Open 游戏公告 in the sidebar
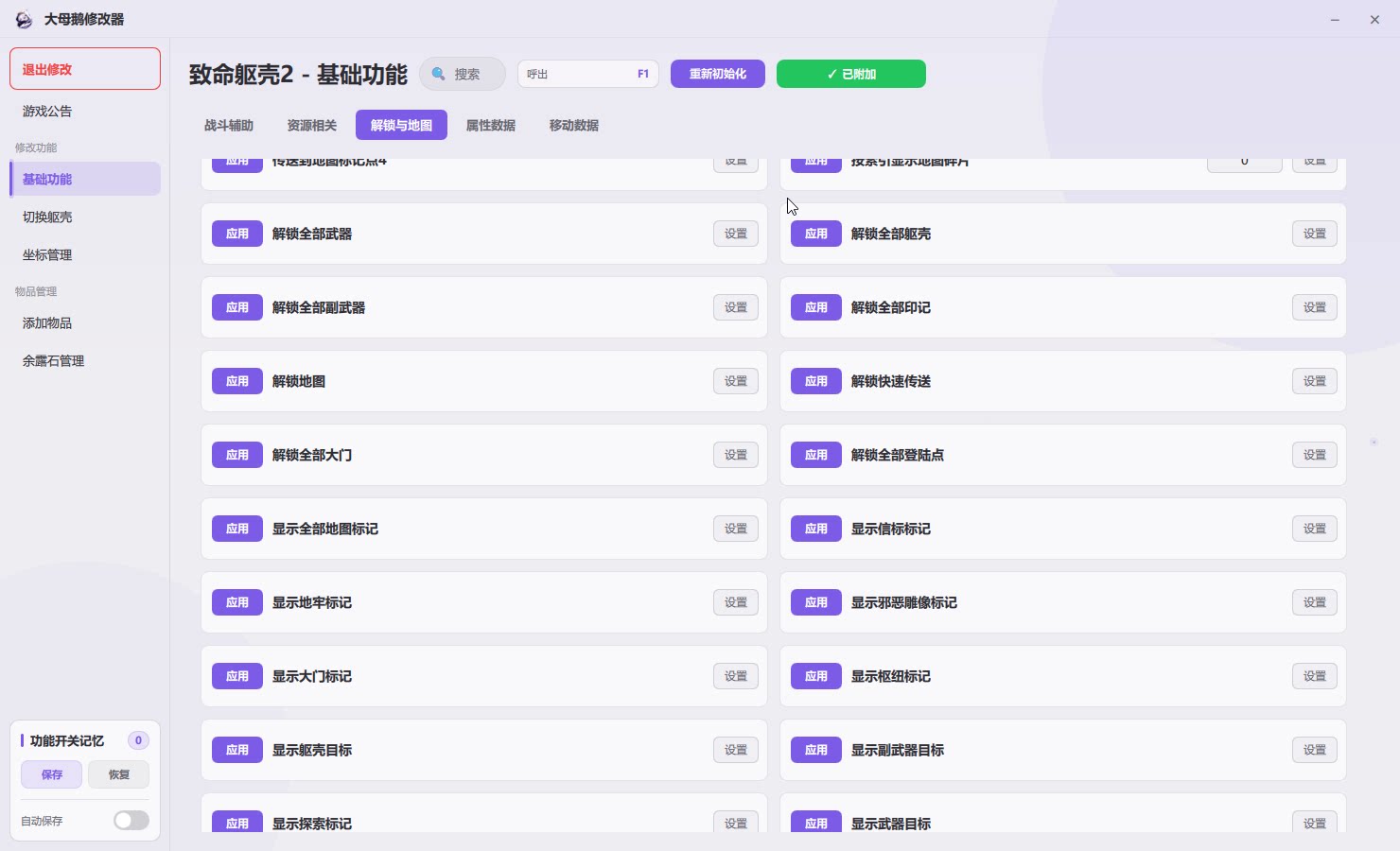Screen dimensions: 1400x851 [x=85, y=112]
